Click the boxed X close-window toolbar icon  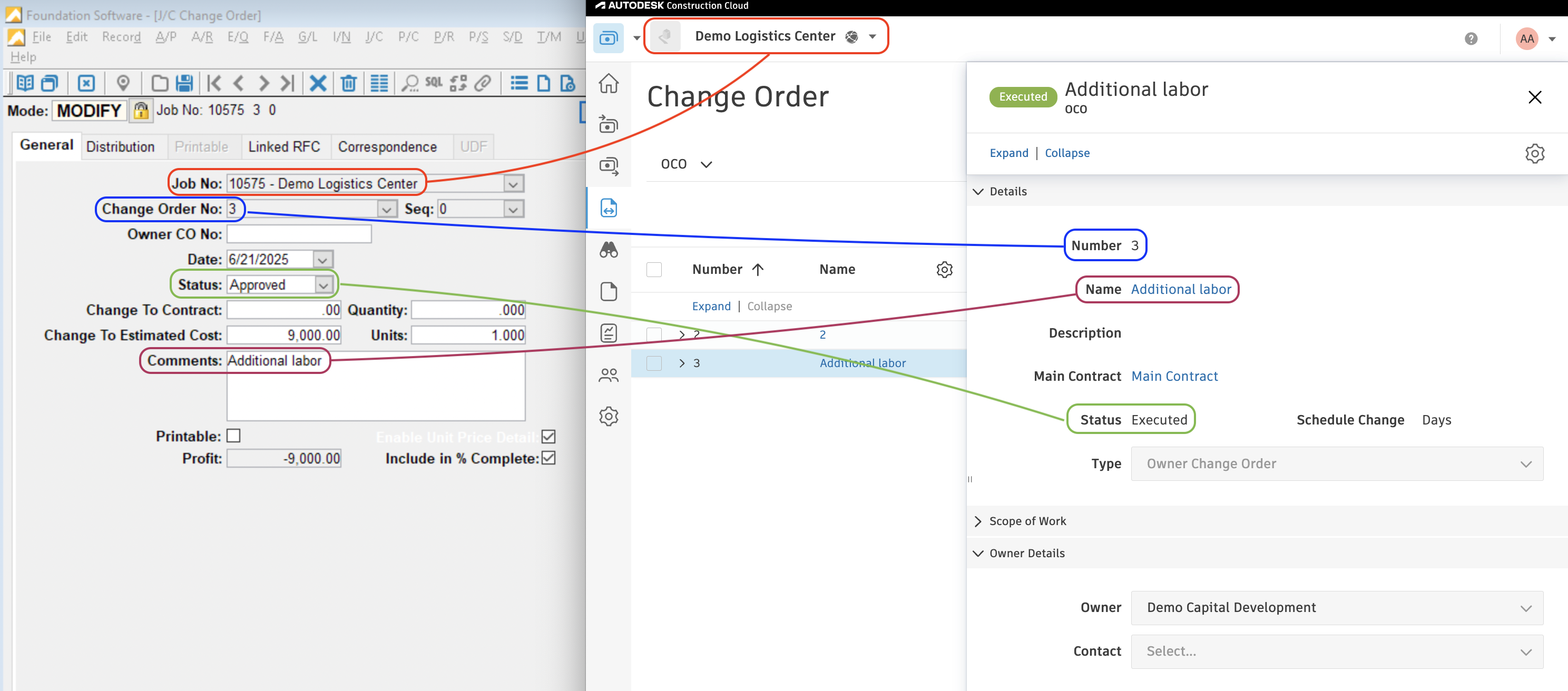[x=86, y=83]
